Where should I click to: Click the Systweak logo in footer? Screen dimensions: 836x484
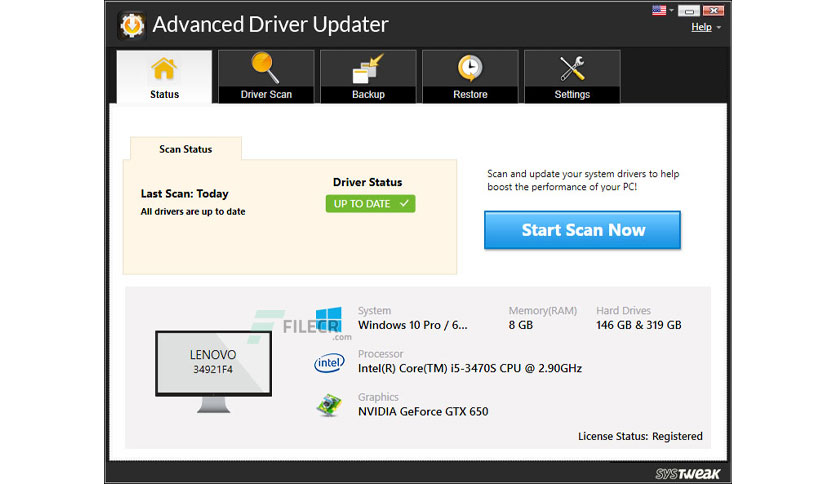coord(687,473)
